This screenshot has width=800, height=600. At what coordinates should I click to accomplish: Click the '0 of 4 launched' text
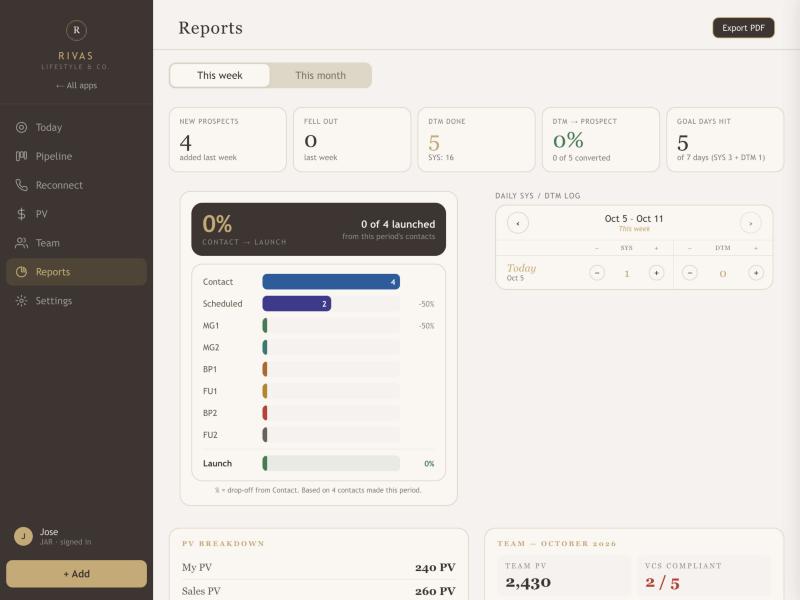398,224
